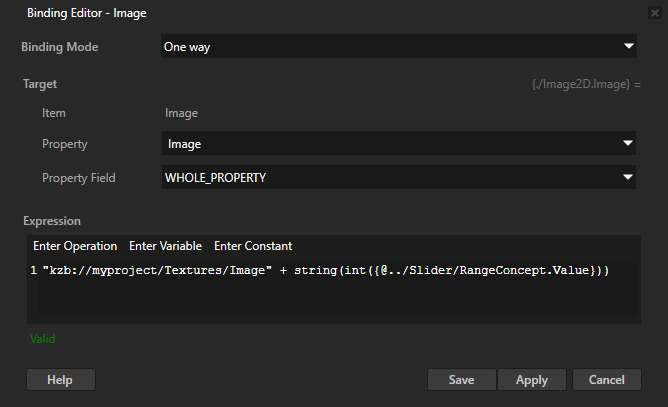668x407 pixels.
Task: Click Enter Operation in expression toolbar
Action: click(x=75, y=246)
